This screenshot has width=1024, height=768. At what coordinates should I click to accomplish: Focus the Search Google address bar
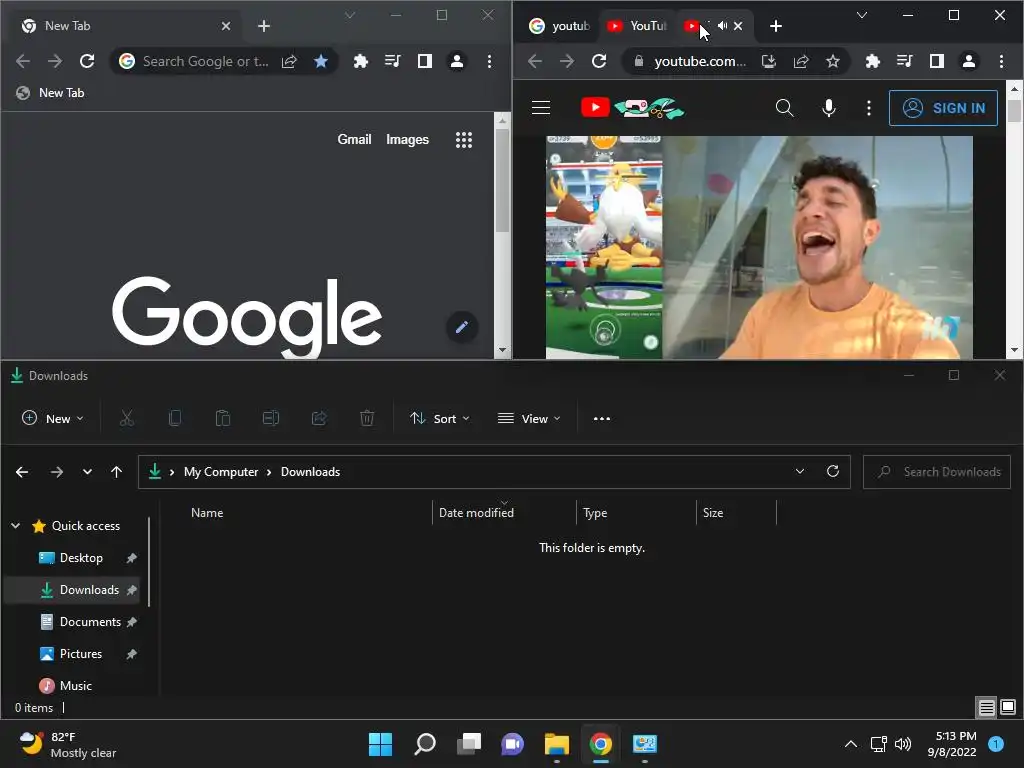click(x=205, y=61)
